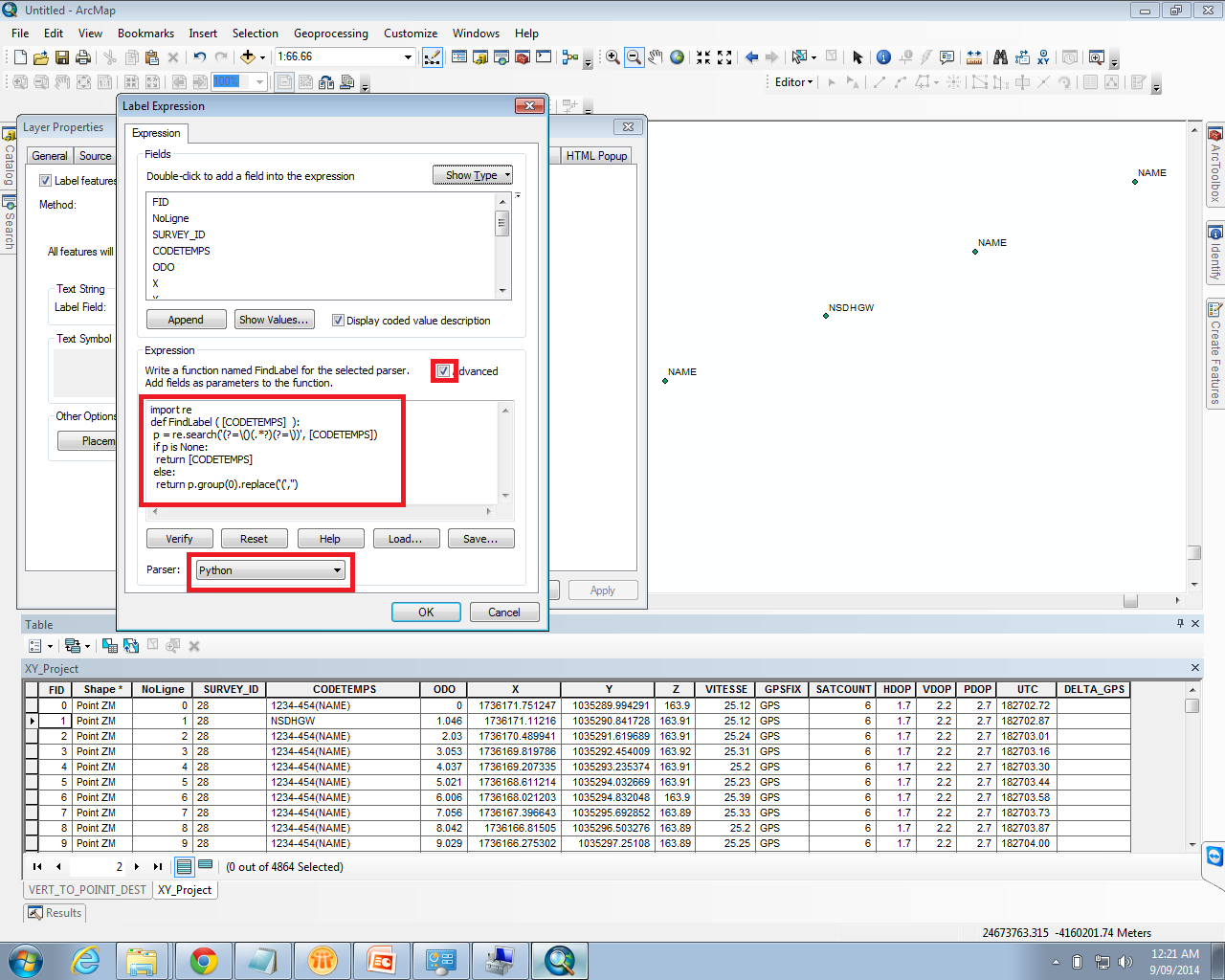Open the Editor dropdown menu
The width and height of the screenshot is (1225, 980).
point(793,82)
